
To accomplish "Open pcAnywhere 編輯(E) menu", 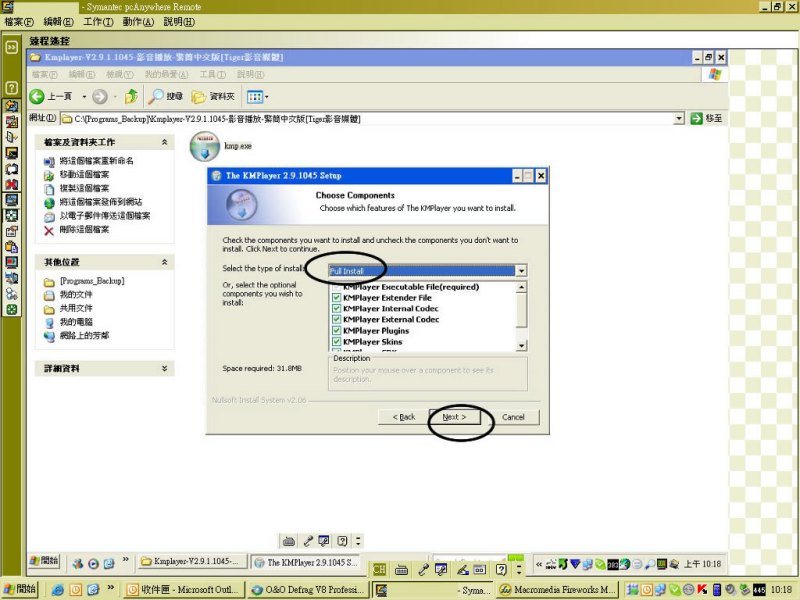I will click(58, 22).
